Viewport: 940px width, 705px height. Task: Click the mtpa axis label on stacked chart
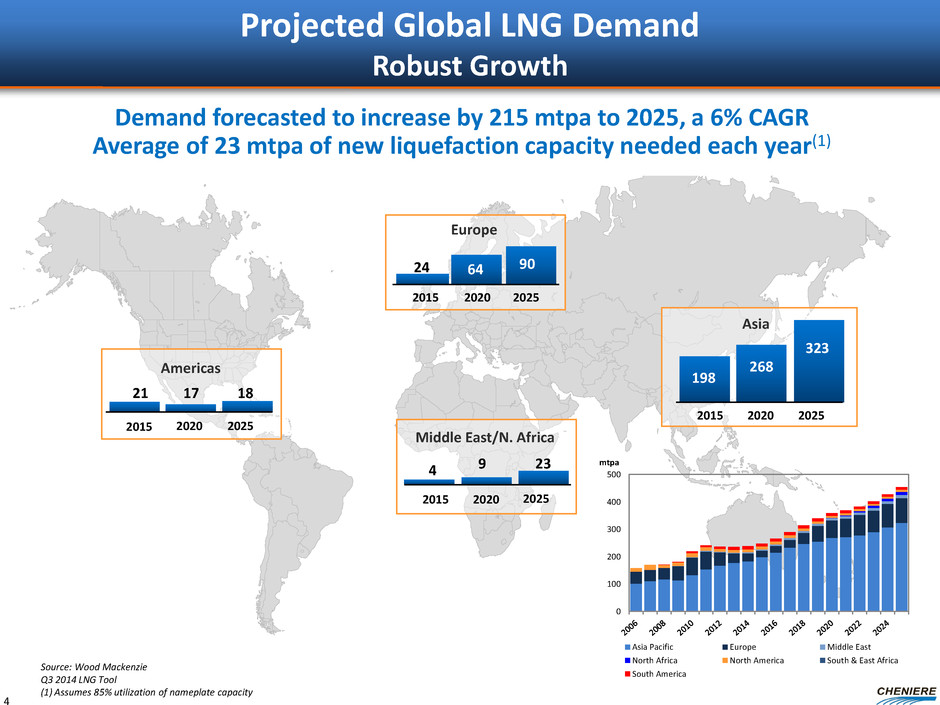tap(609, 465)
